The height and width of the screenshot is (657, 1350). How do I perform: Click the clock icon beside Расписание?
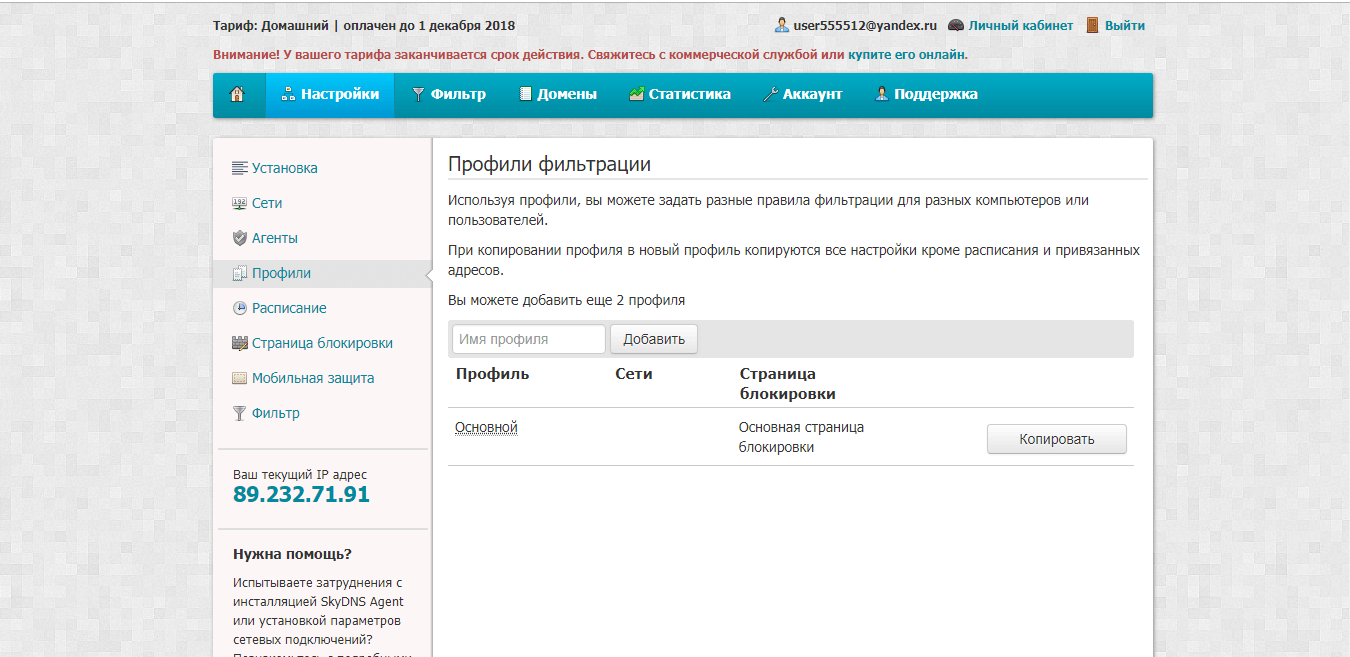[x=239, y=309]
